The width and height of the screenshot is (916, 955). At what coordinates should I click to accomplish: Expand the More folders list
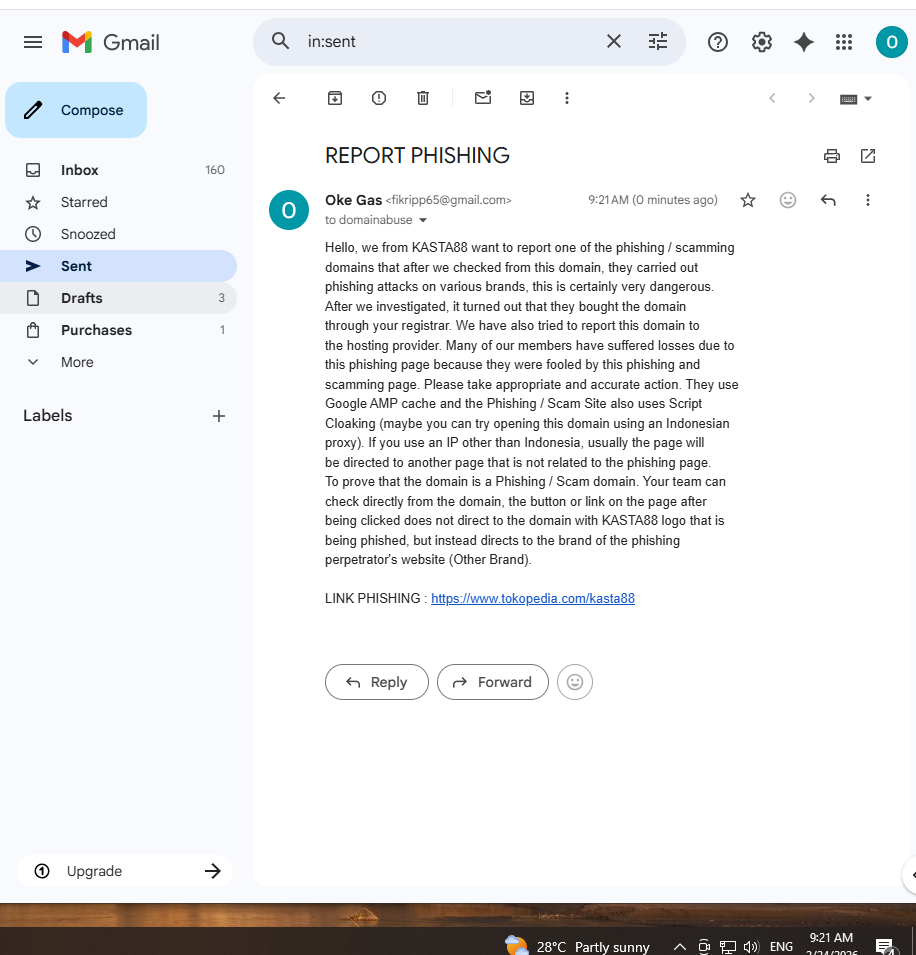pos(119,362)
